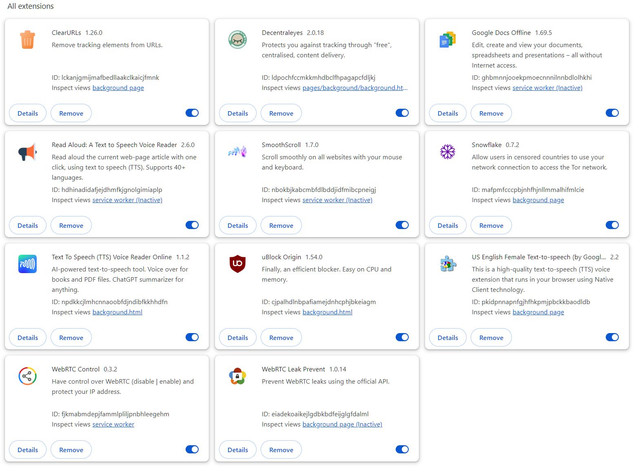
Task: Open SmoothScroll Details
Action: click(238, 225)
